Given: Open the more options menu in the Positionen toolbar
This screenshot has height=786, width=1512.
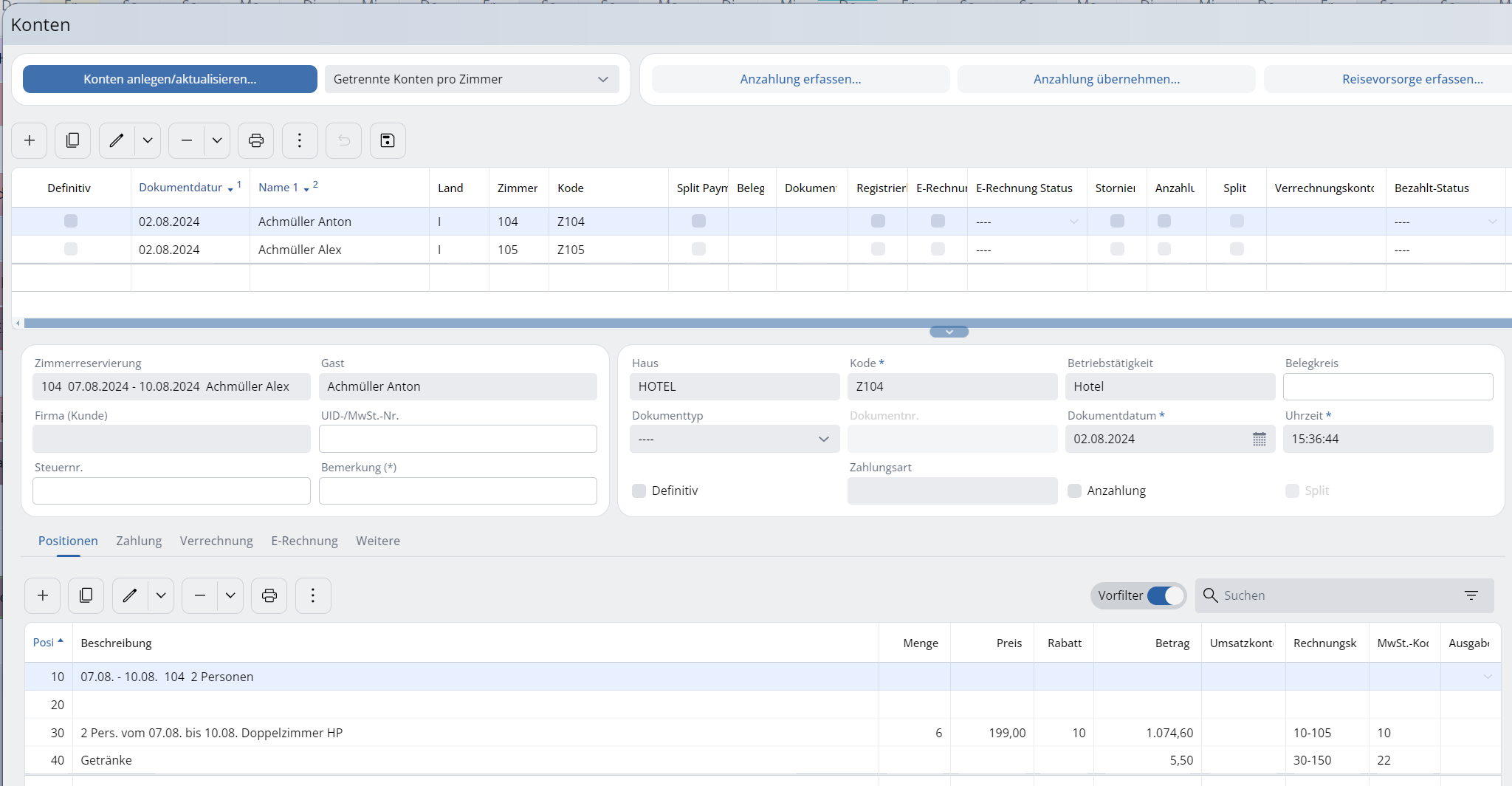Looking at the screenshot, I should click(313, 595).
